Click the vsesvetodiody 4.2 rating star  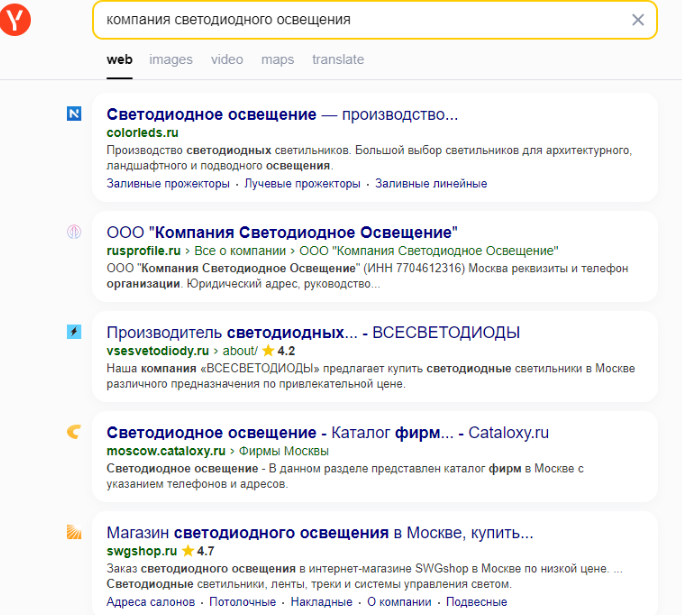pos(268,351)
